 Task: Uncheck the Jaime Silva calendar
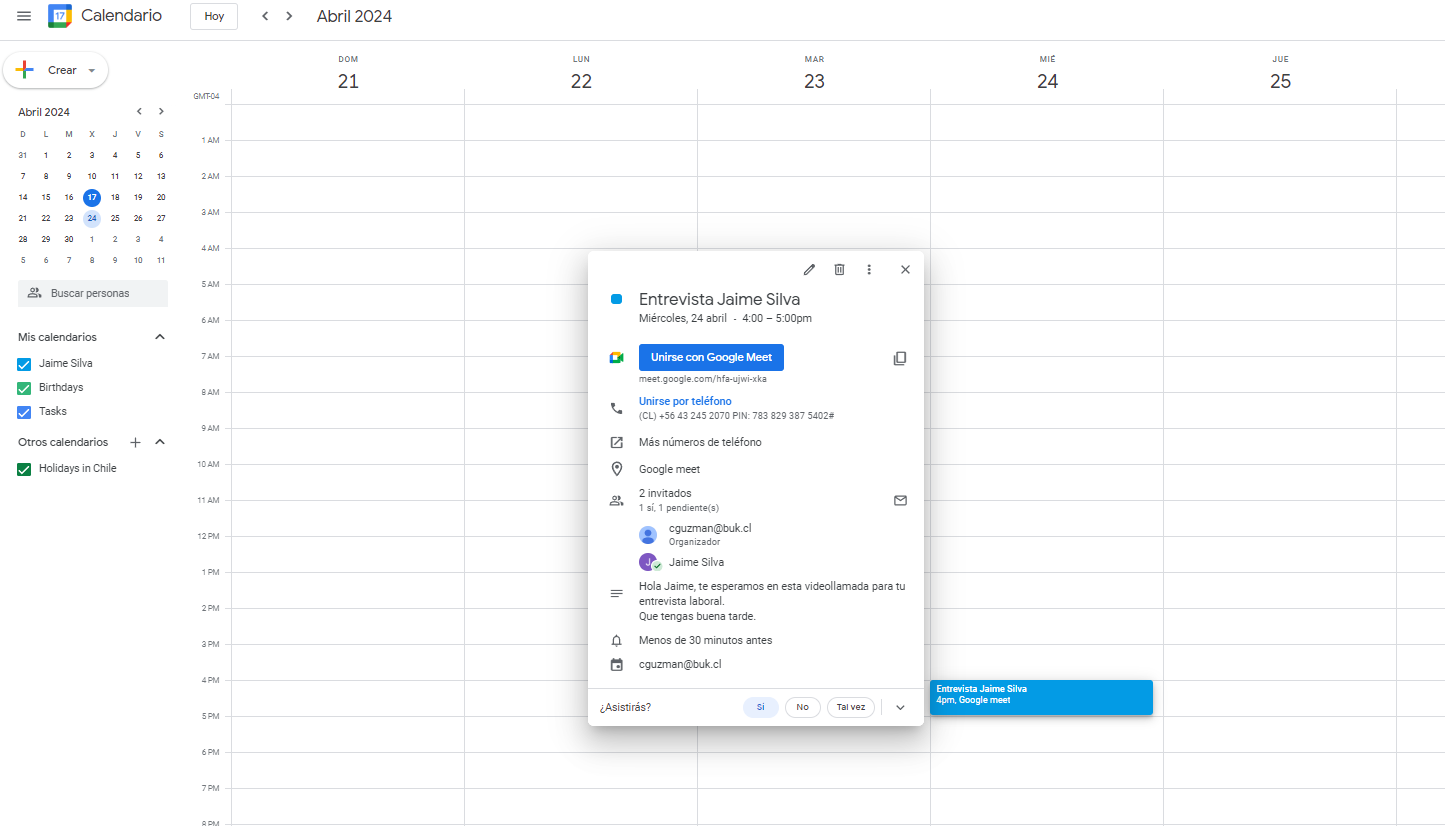(x=25, y=364)
